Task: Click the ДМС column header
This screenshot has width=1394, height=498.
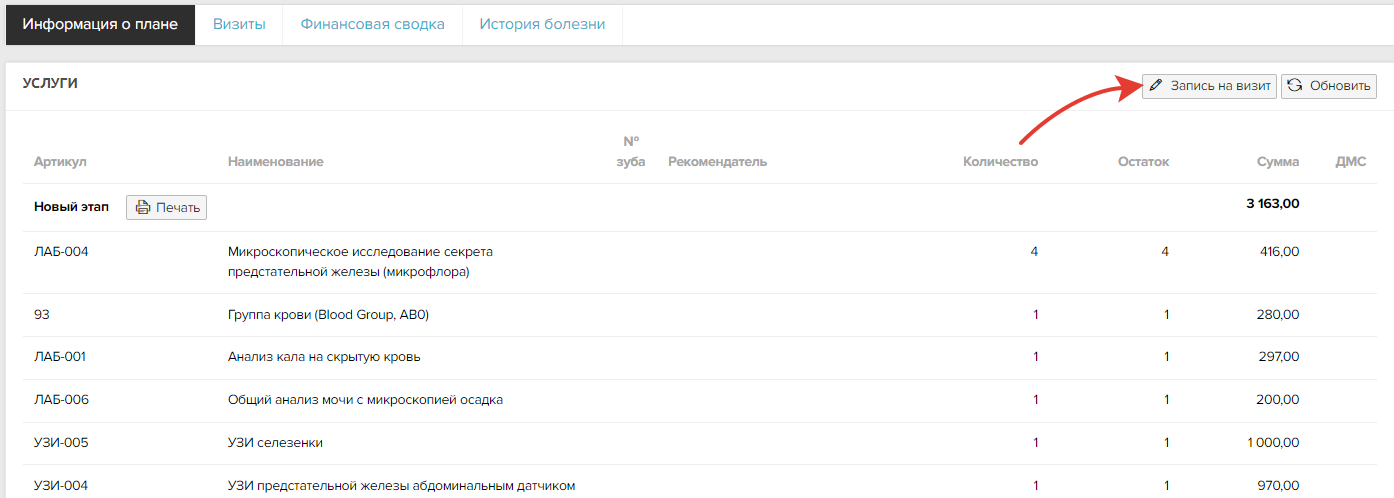Action: (1351, 161)
